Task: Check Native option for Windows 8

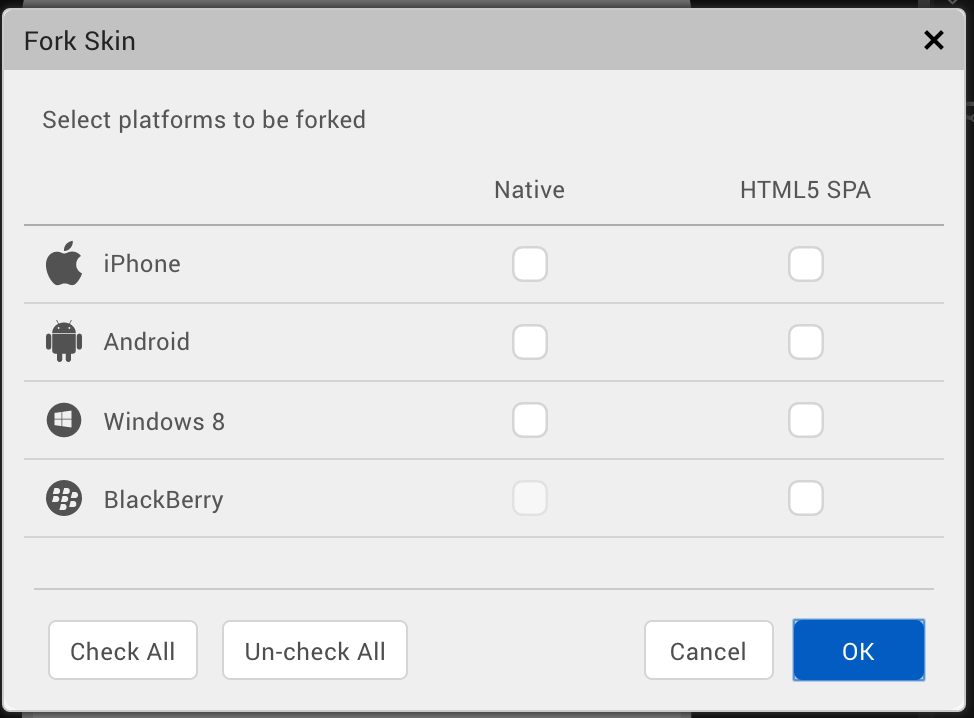Action: (530, 420)
